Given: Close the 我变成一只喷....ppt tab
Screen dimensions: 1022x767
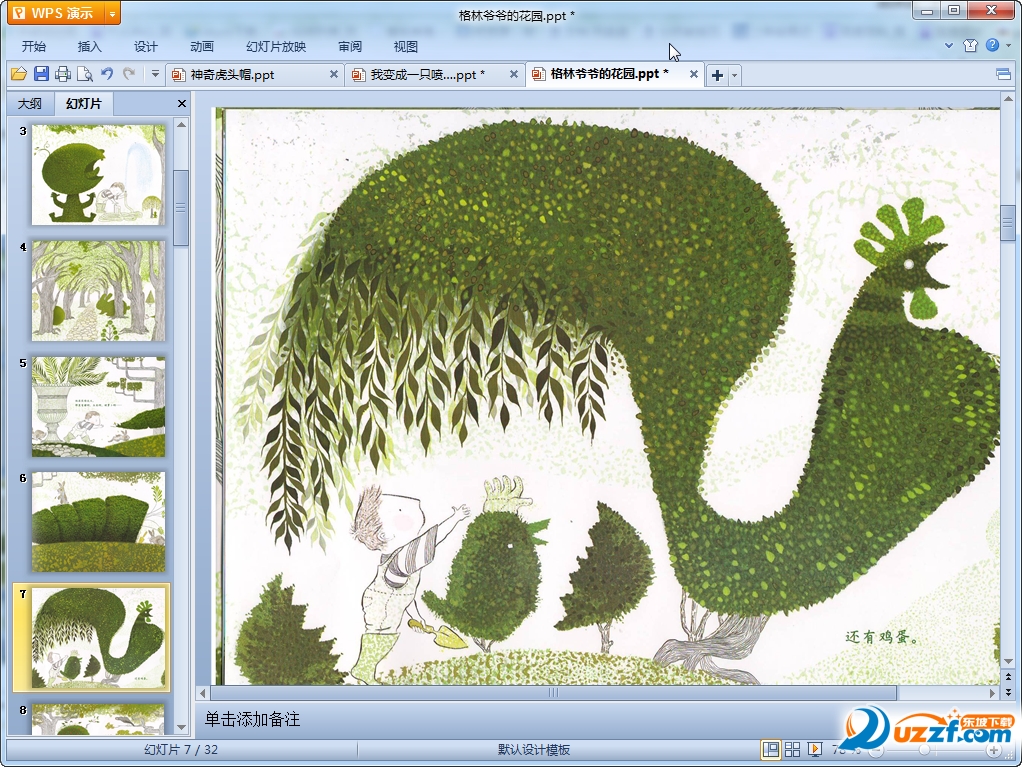Looking at the screenshot, I should (514, 74).
